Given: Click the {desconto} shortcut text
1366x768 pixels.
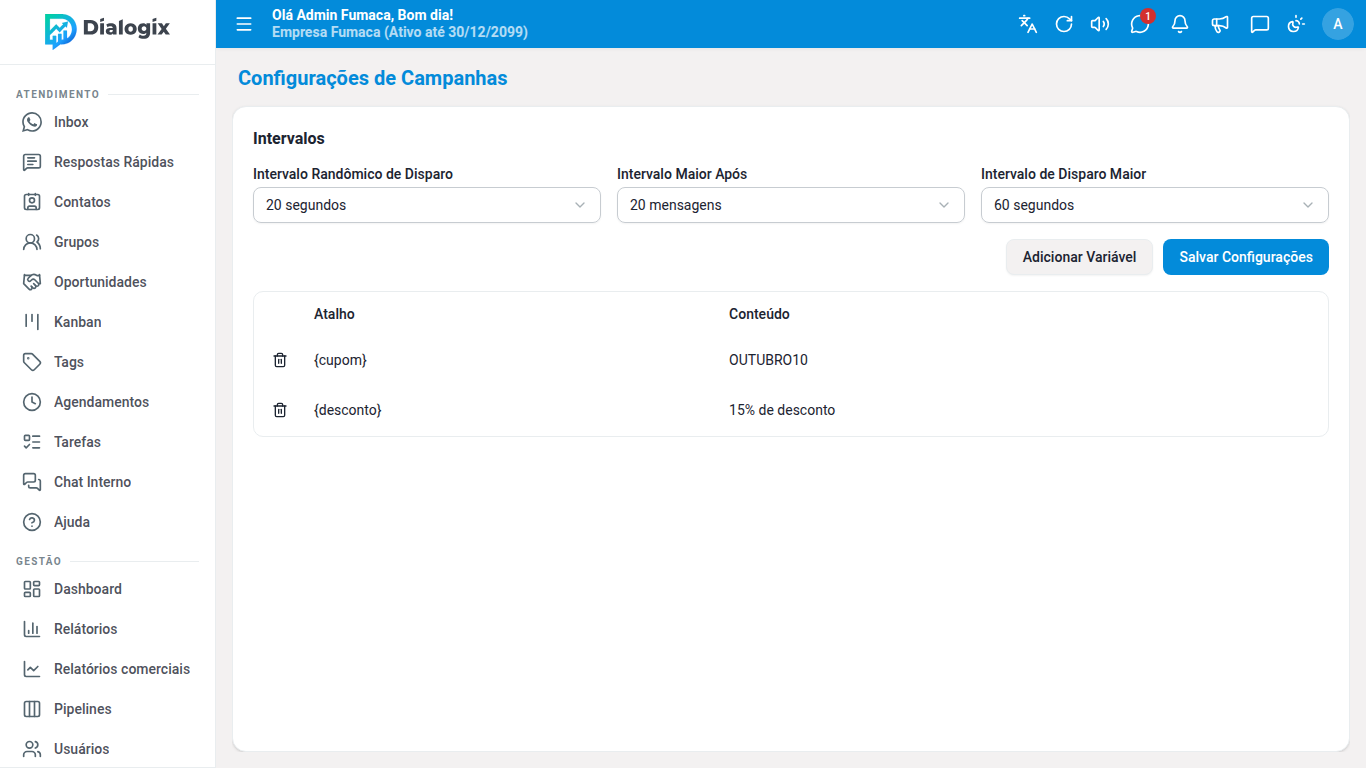Looking at the screenshot, I should pyautogui.click(x=348, y=410).
